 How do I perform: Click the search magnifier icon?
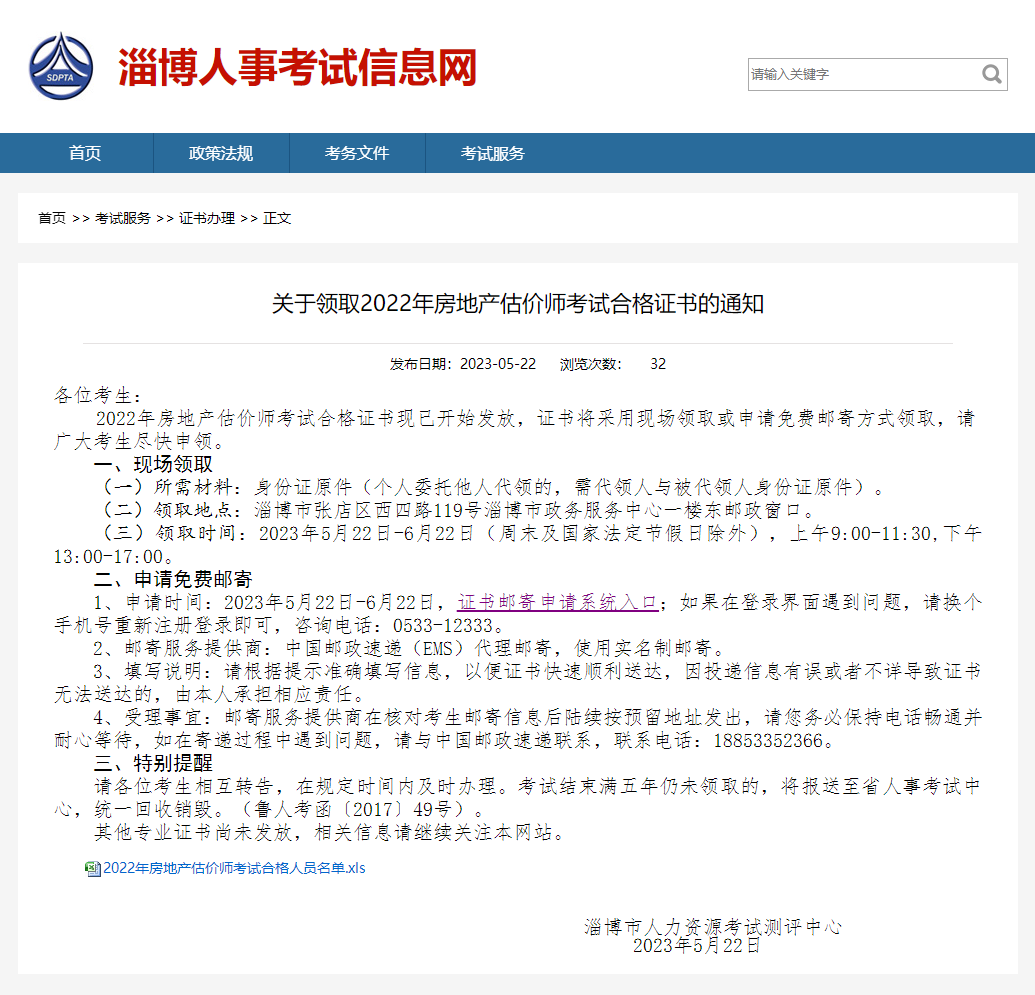pos(991,74)
